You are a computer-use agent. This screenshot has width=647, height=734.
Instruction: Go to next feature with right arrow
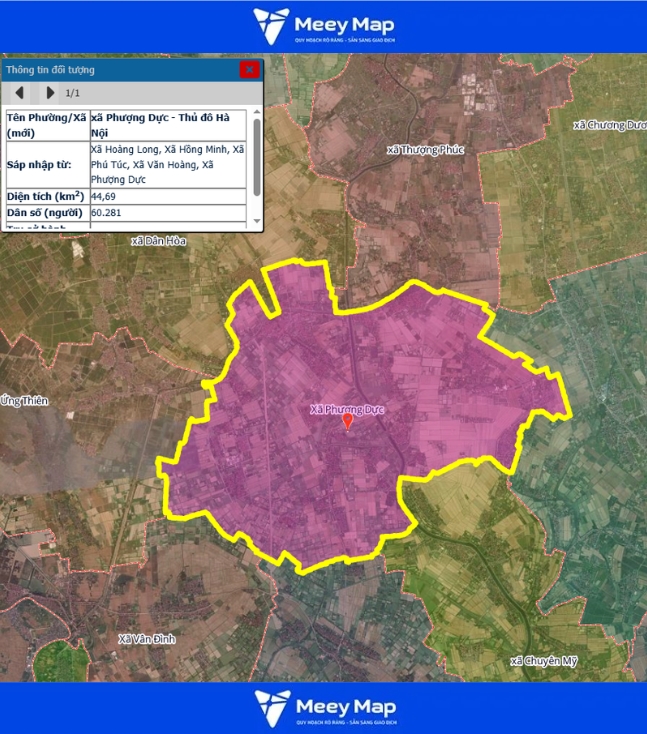point(50,93)
